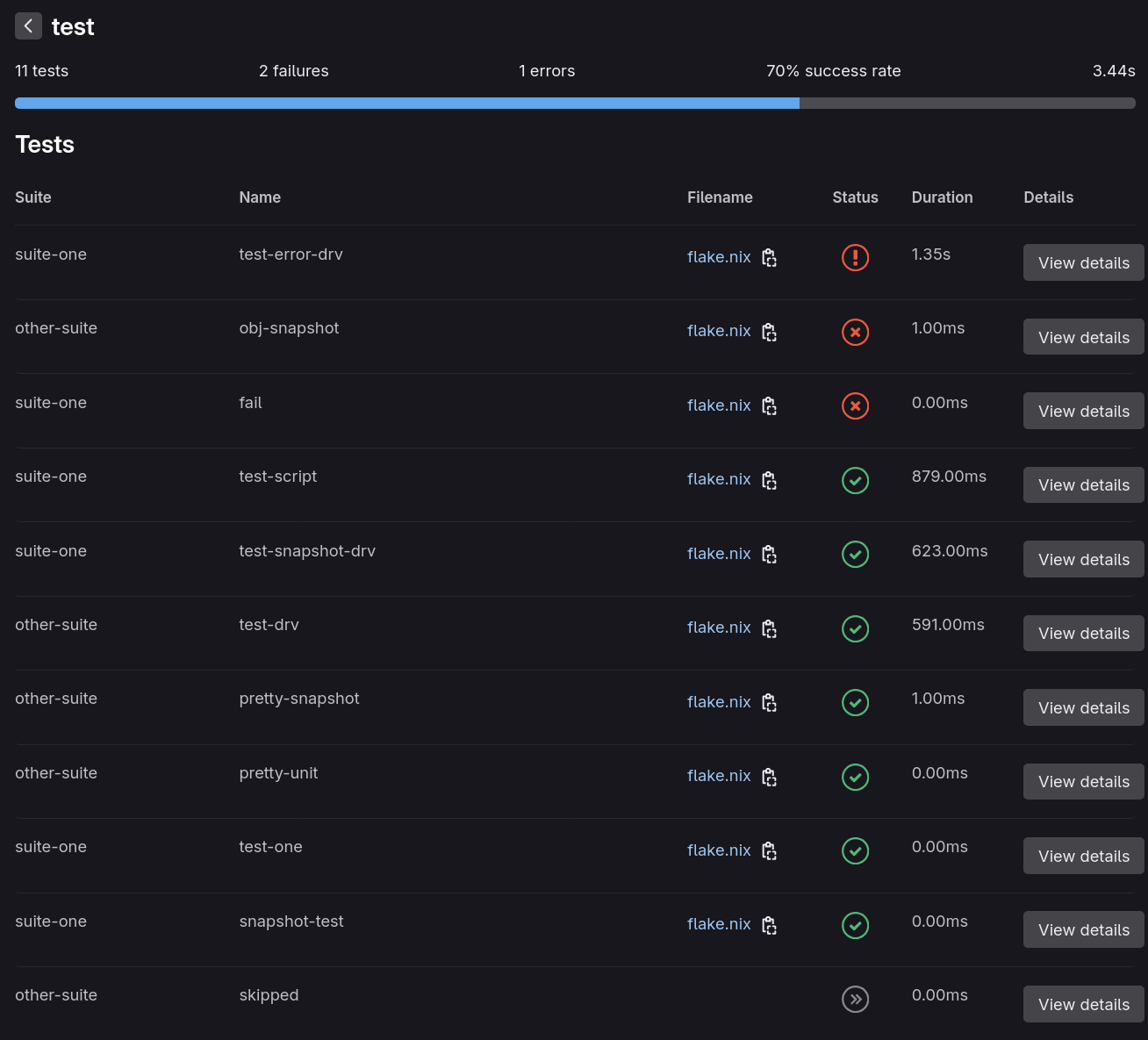Open flake.nix link for pretty-snapshot
The height and width of the screenshot is (1040, 1148).
719,702
